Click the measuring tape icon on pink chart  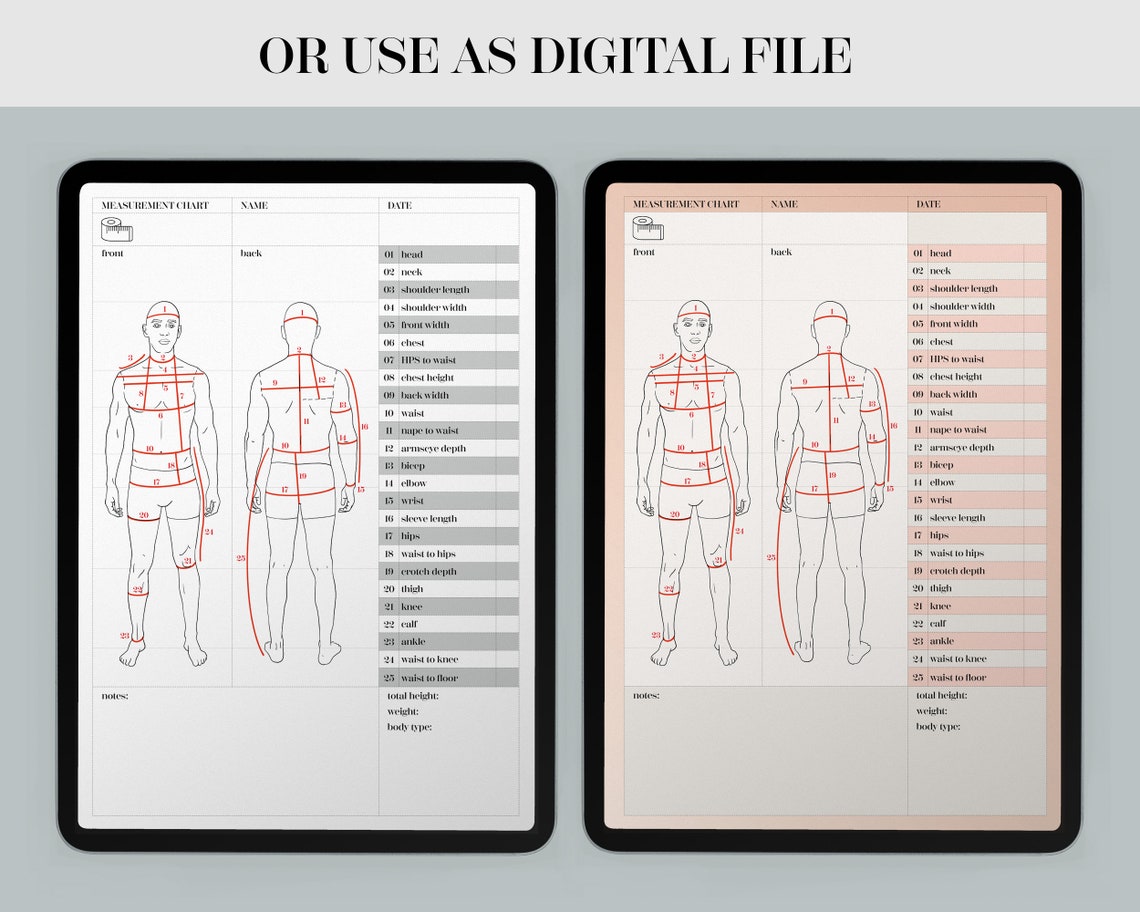click(647, 229)
